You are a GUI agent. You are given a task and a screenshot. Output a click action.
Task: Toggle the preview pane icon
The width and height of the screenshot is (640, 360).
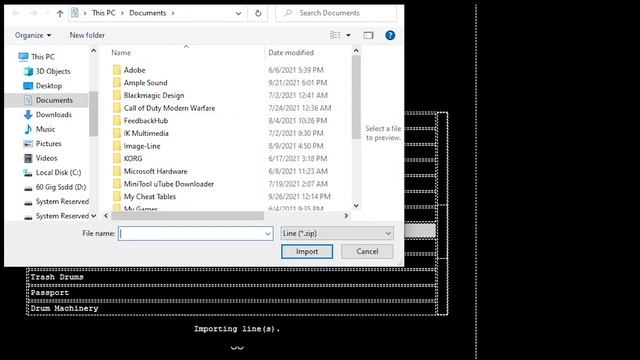pyautogui.click(x=368, y=36)
